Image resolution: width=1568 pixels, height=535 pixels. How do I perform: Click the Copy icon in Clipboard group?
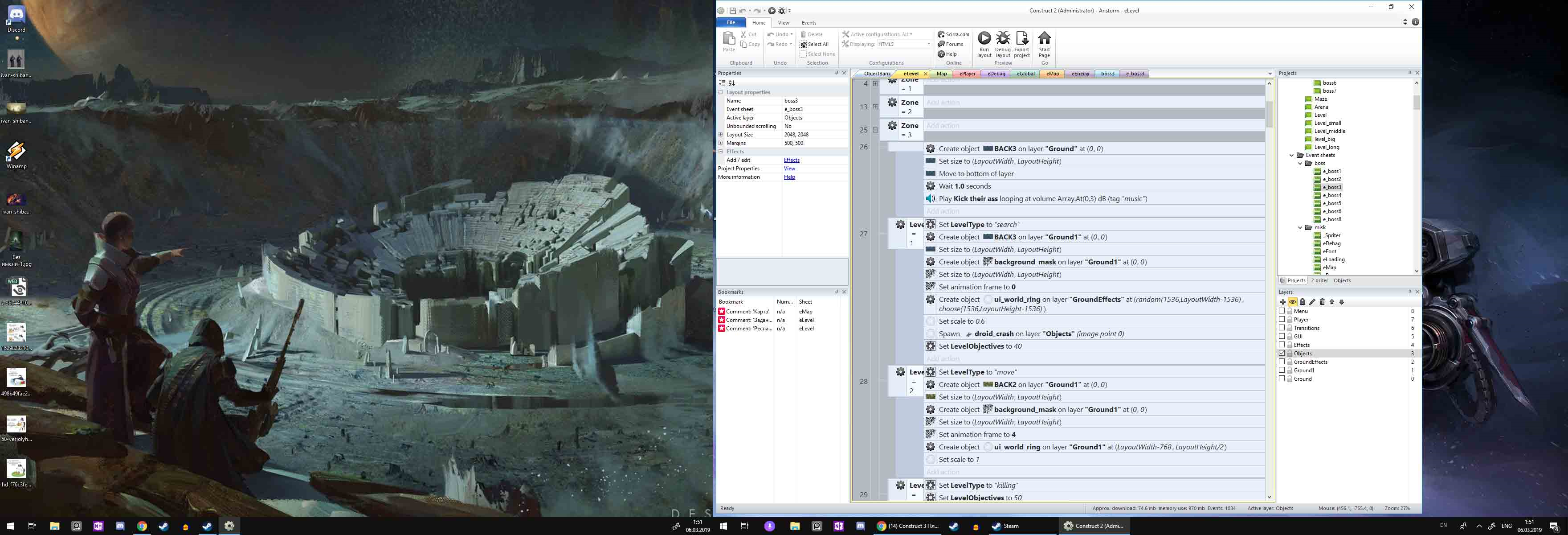(744, 44)
